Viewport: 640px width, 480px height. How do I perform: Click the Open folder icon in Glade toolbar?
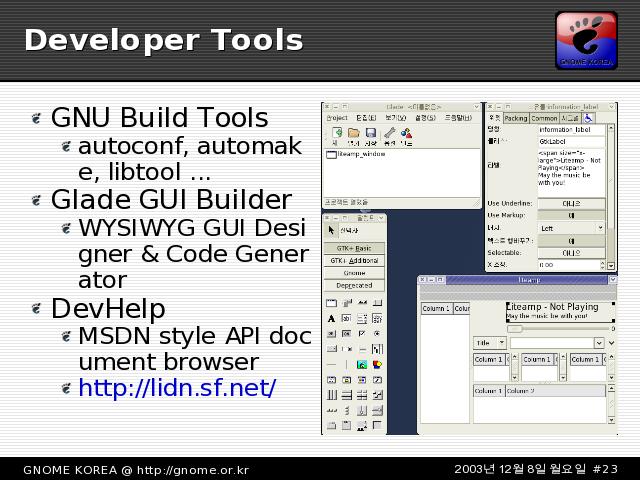(x=354, y=133)
